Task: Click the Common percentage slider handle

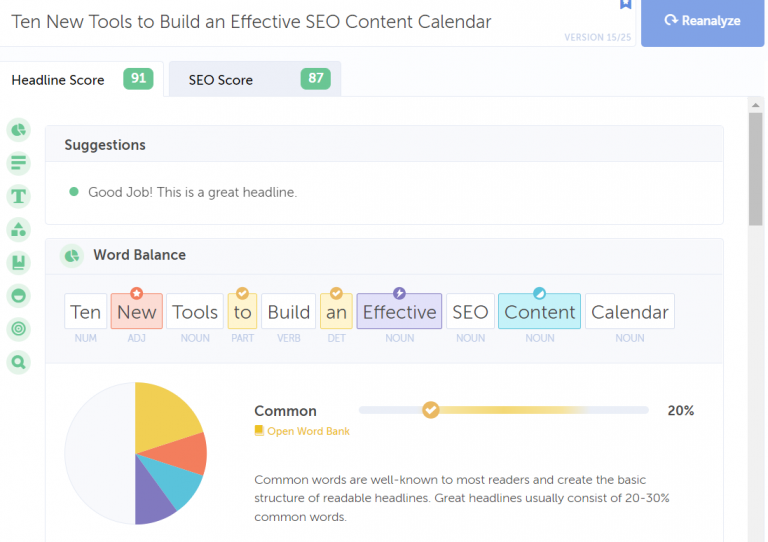Action: click(x=431, y=410)
